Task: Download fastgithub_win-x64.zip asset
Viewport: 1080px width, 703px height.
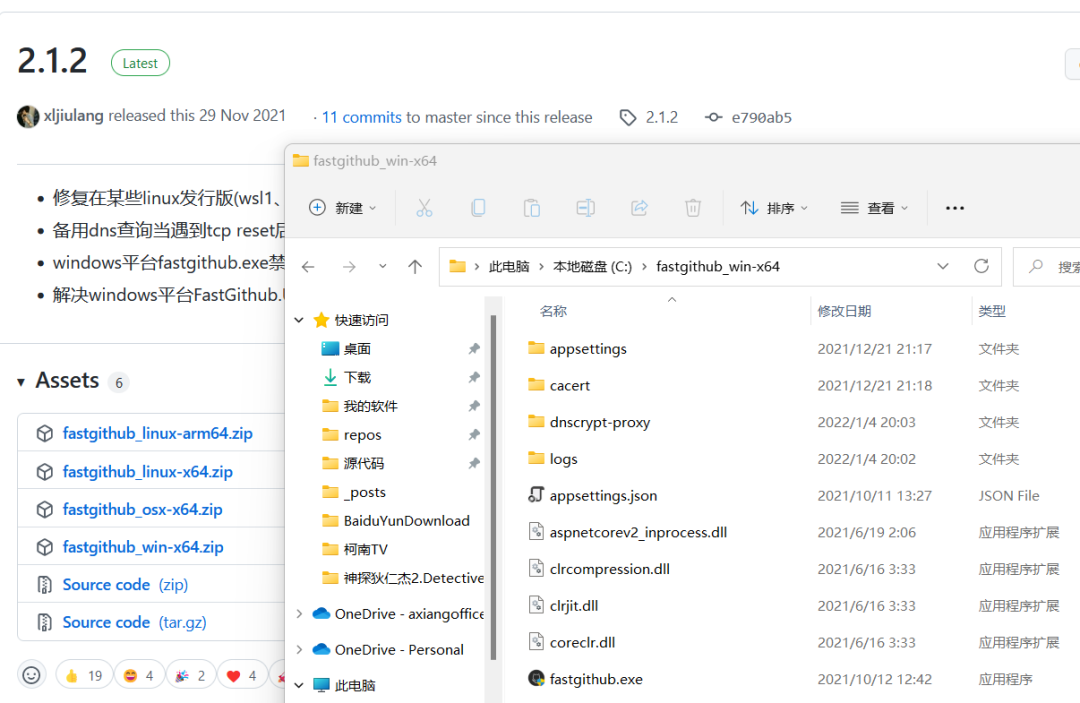Action: [x=143, y=547]
